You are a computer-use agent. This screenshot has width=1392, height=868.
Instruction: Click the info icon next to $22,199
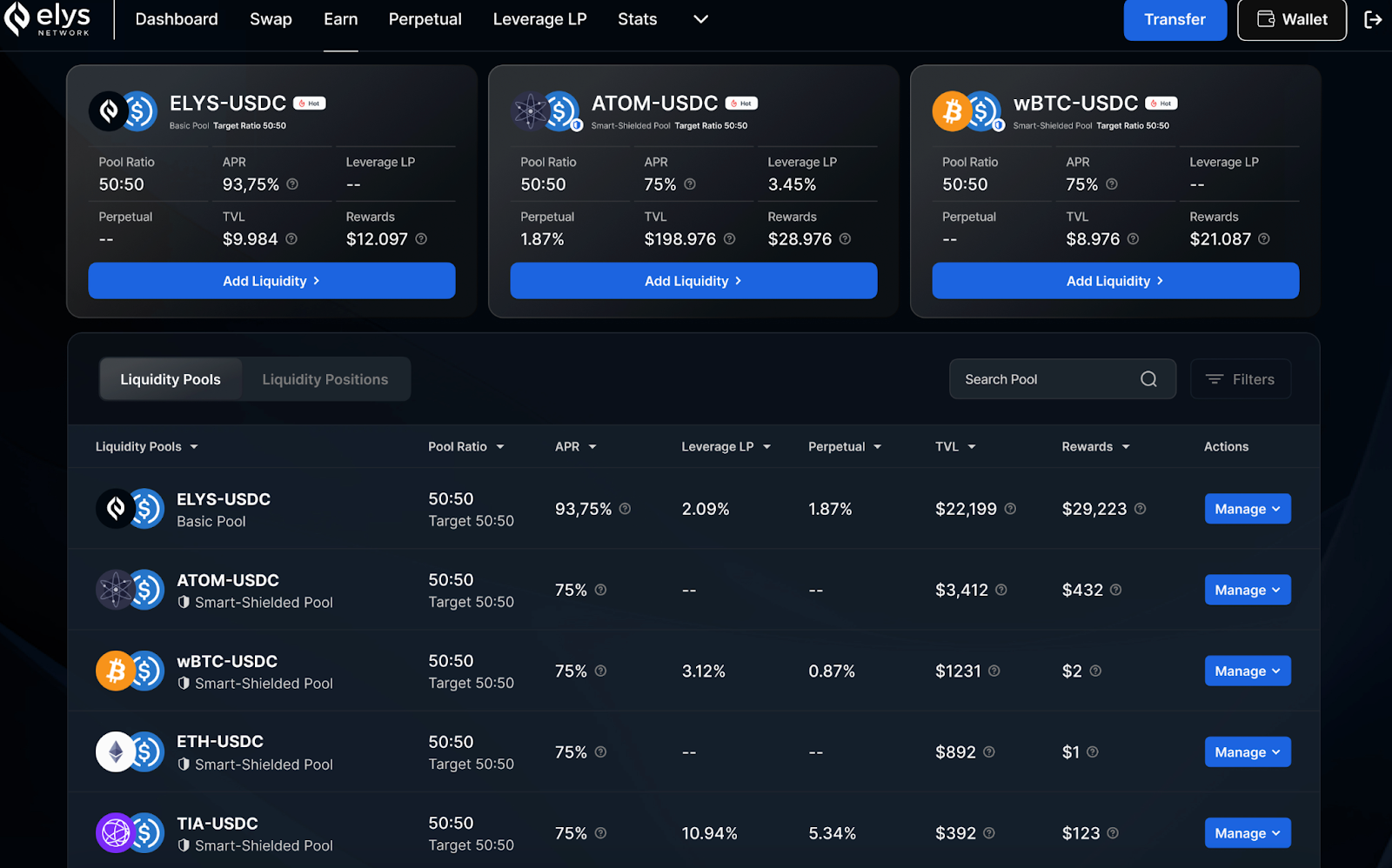(1010, 509)
